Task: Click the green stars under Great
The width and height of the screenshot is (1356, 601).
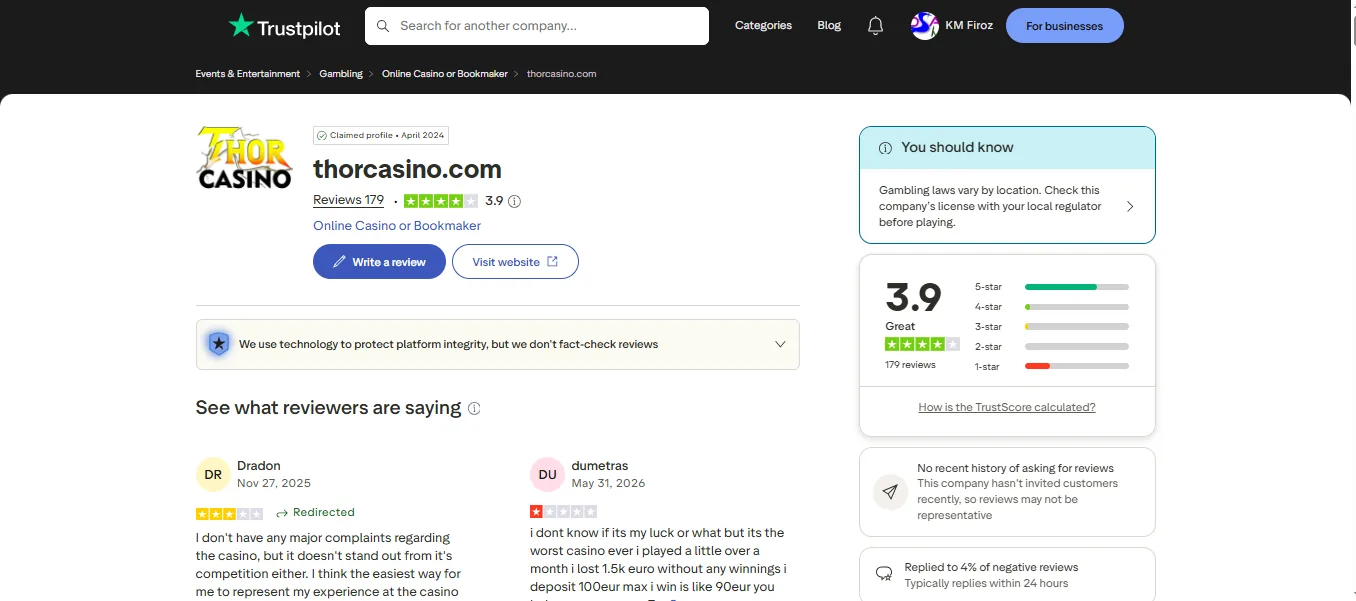Action: tap(922, 344)
